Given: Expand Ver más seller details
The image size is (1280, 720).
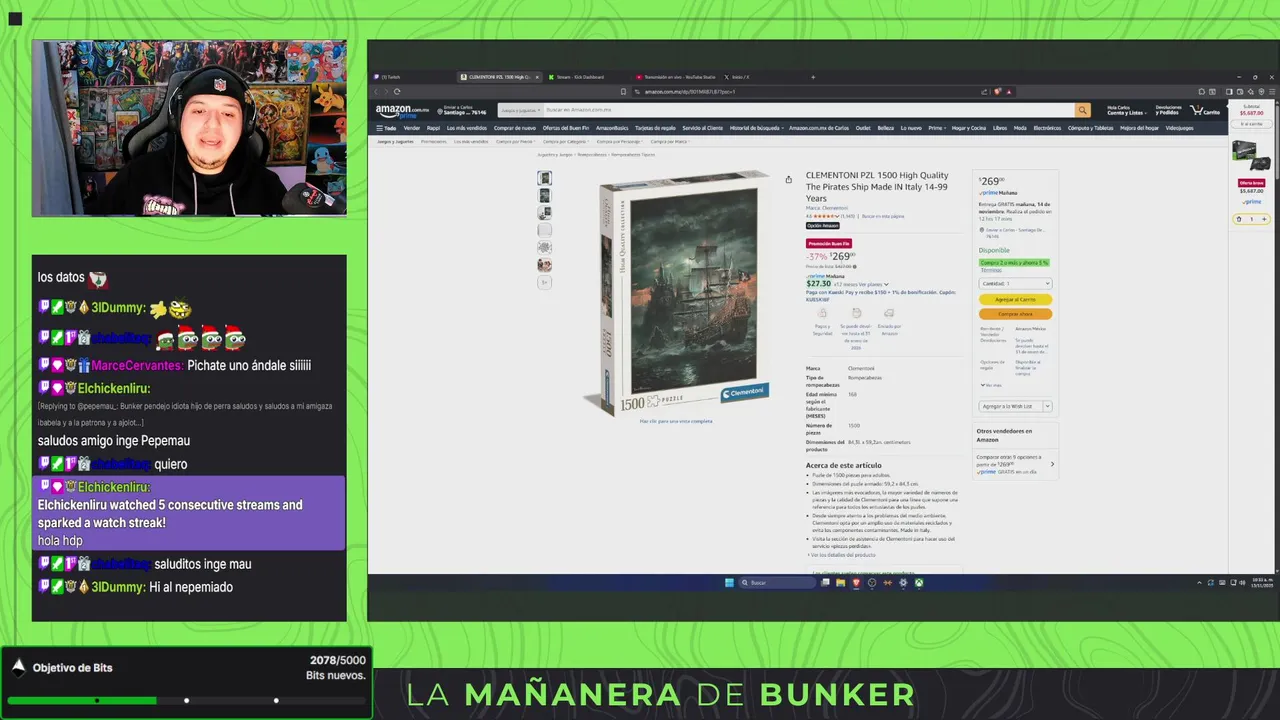Looking at the screenshot, I should pos(991,385).
